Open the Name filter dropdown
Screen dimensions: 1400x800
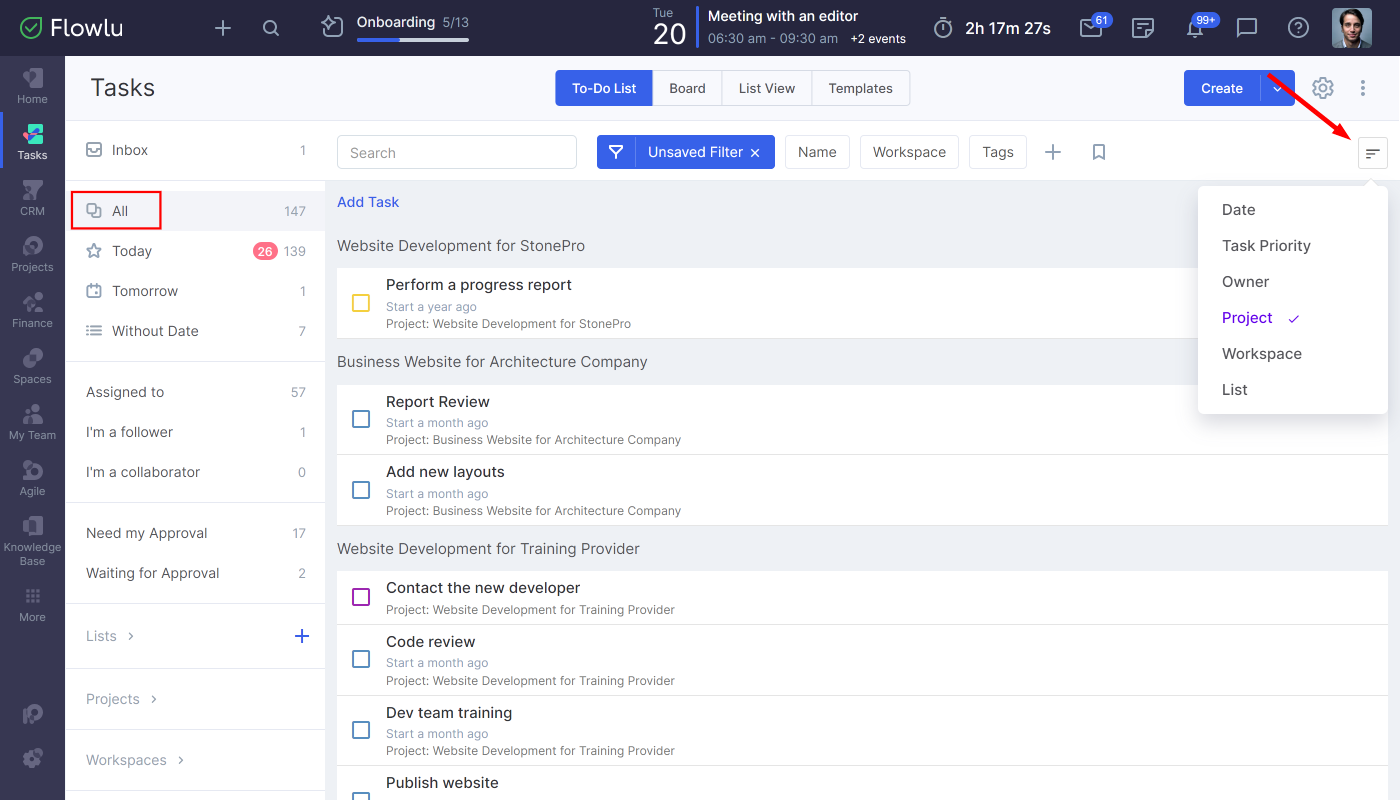817,152
